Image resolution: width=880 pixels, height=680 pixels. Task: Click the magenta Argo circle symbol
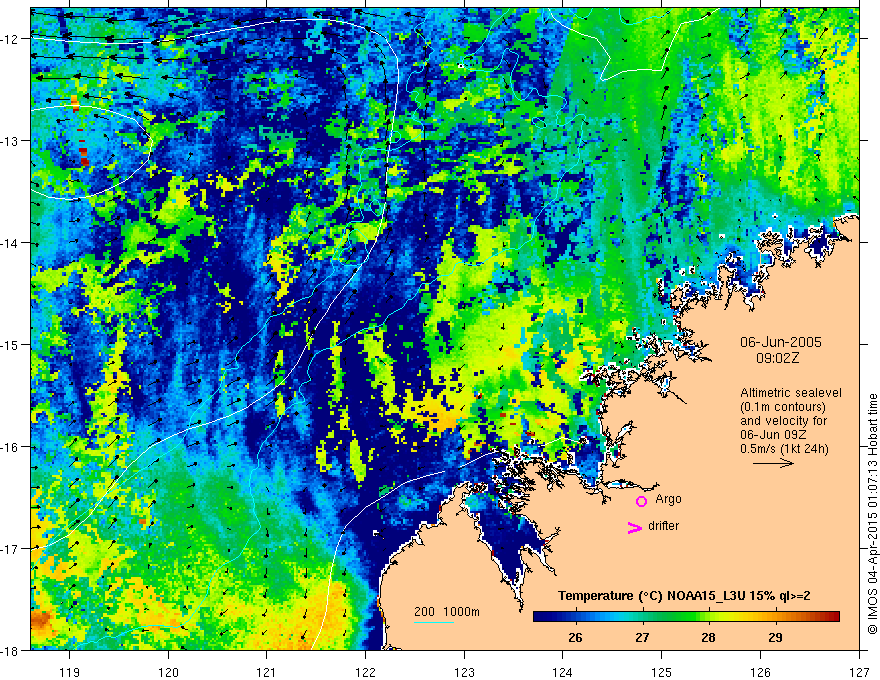coord(641,502)
